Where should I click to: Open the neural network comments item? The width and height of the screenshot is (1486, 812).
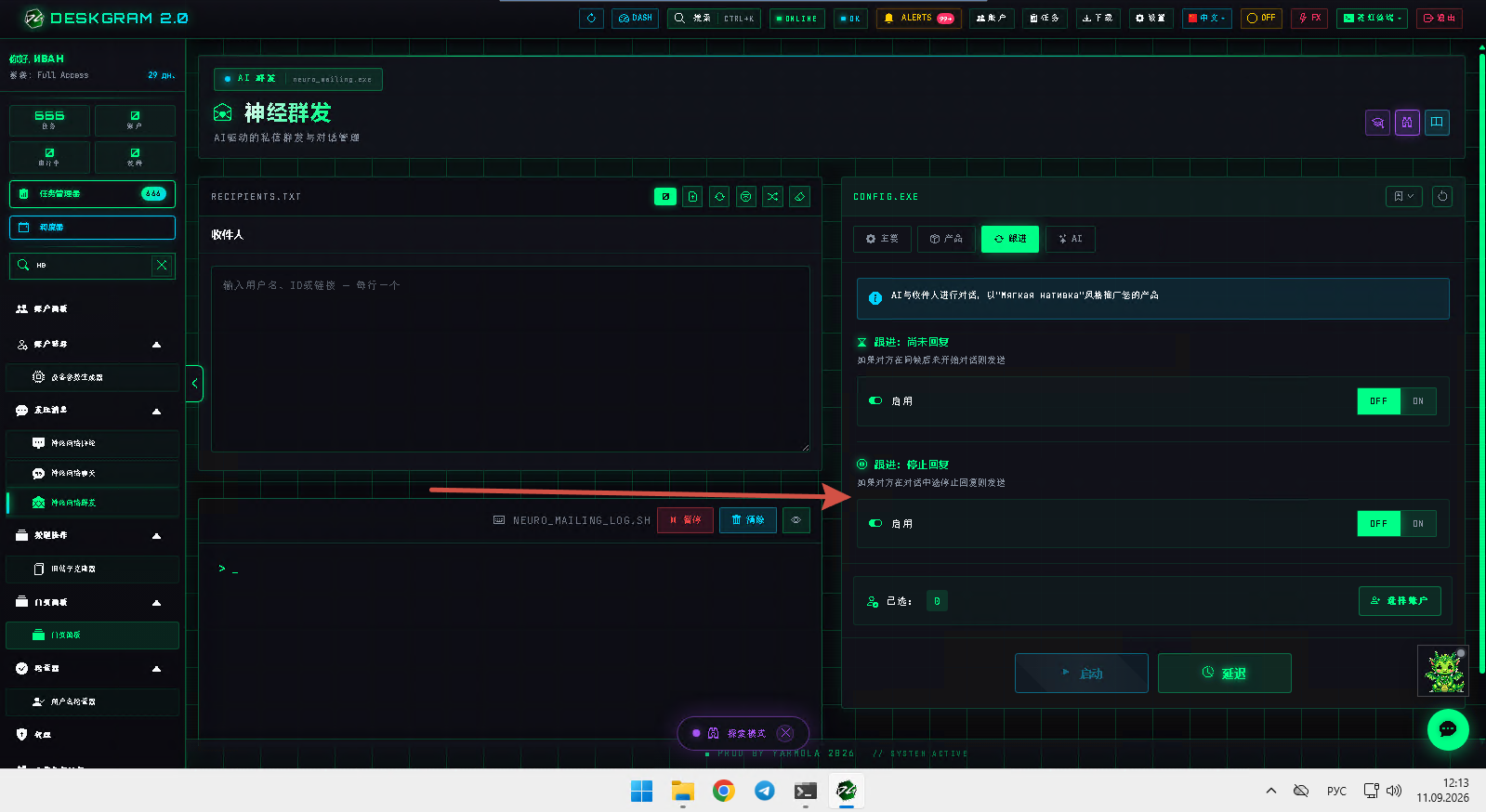pos(92,443)
